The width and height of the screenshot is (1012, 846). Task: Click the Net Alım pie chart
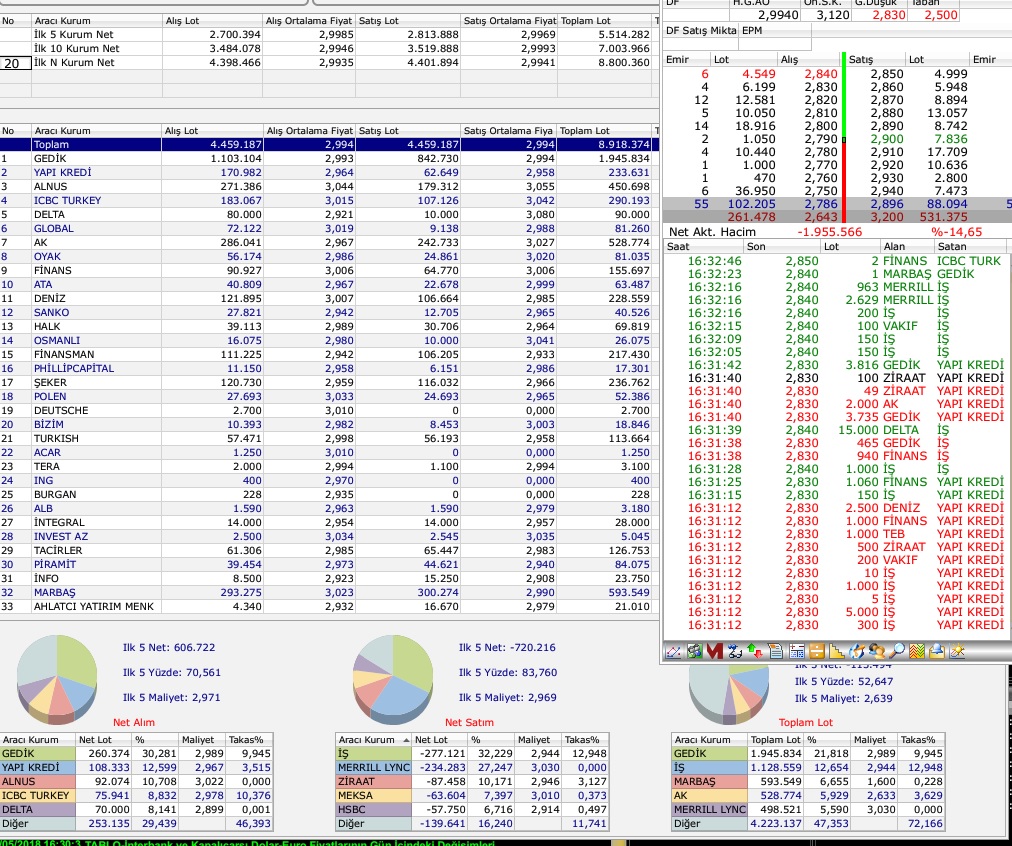(57, 678)
